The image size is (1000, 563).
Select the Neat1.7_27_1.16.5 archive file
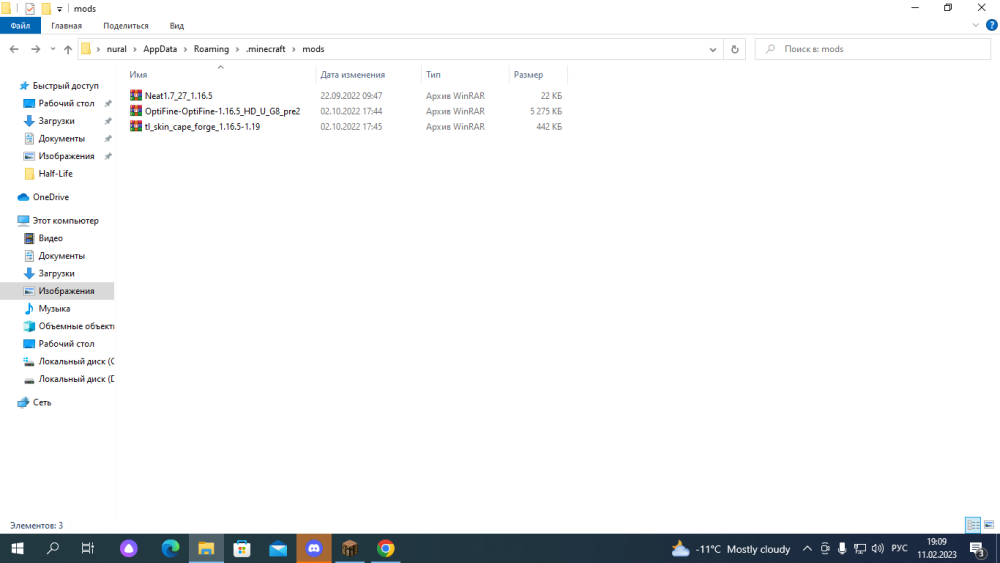point(179,96)
